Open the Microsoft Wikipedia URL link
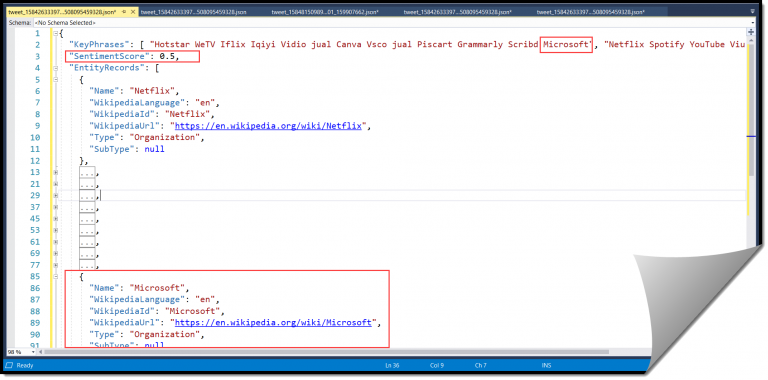Image resolution: width=768 pixels, height=380 pixels. (273, 323)
